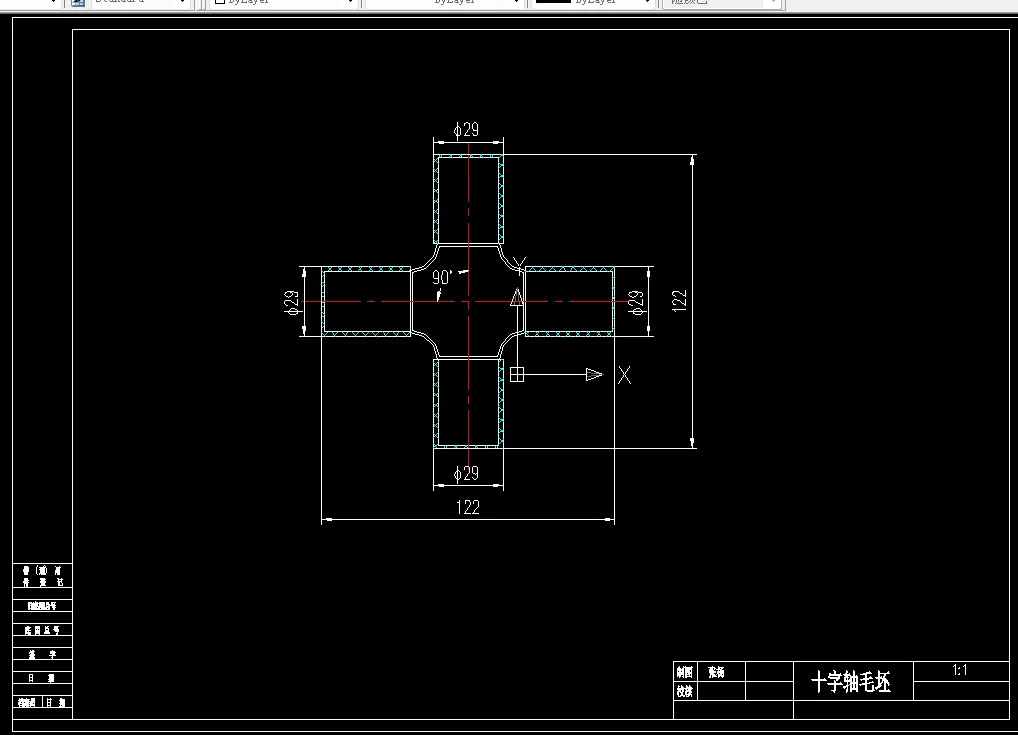Select the 1:1 scale text
The height and width of the screenshot is (735, 1018).
tap(960, 670)
